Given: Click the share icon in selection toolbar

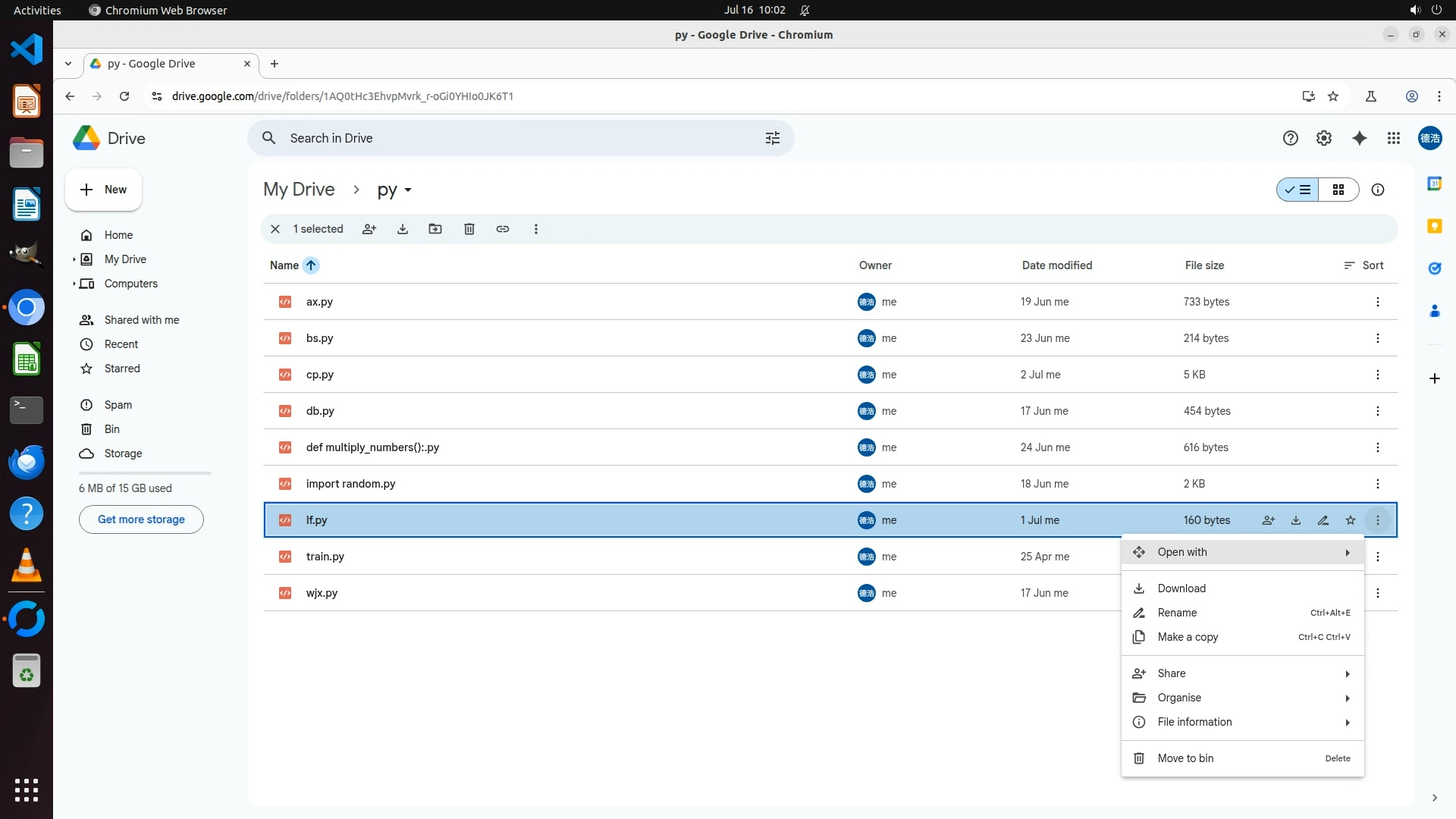Looking at the screenshot, I should click(x=369, y=229).
